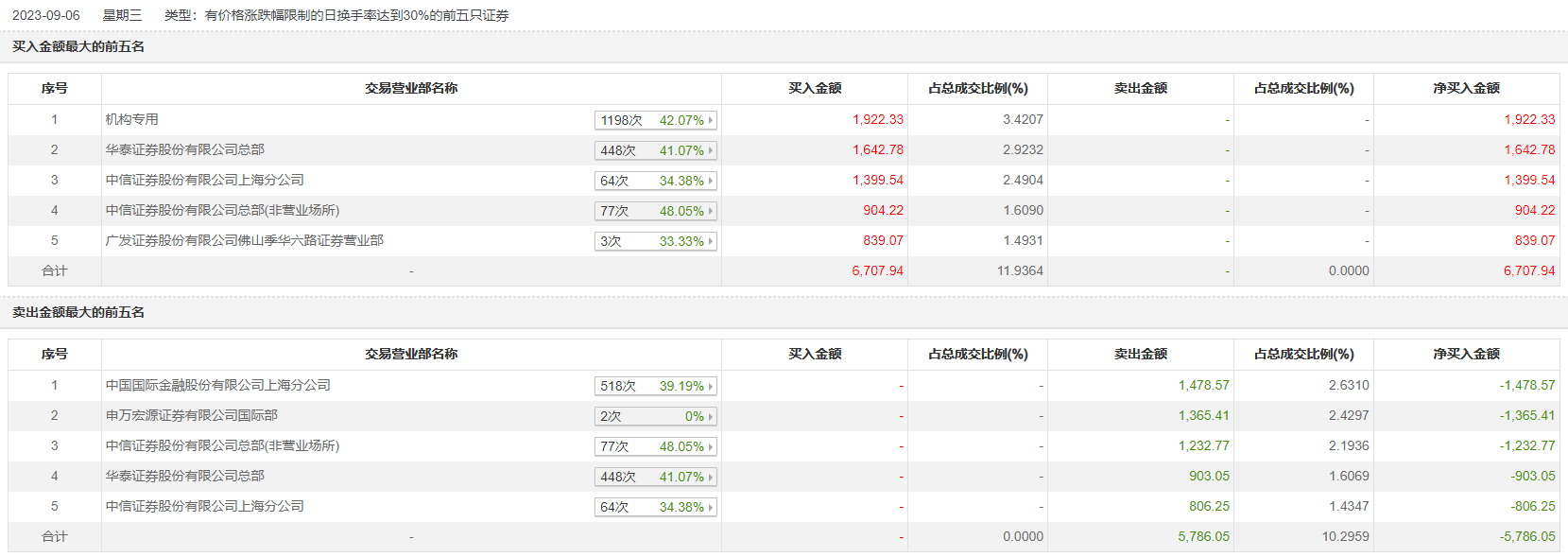Select sell amount 1,232.77 in 卖出金额 column
1568x557 pixels.
(x=1204, y=445)
